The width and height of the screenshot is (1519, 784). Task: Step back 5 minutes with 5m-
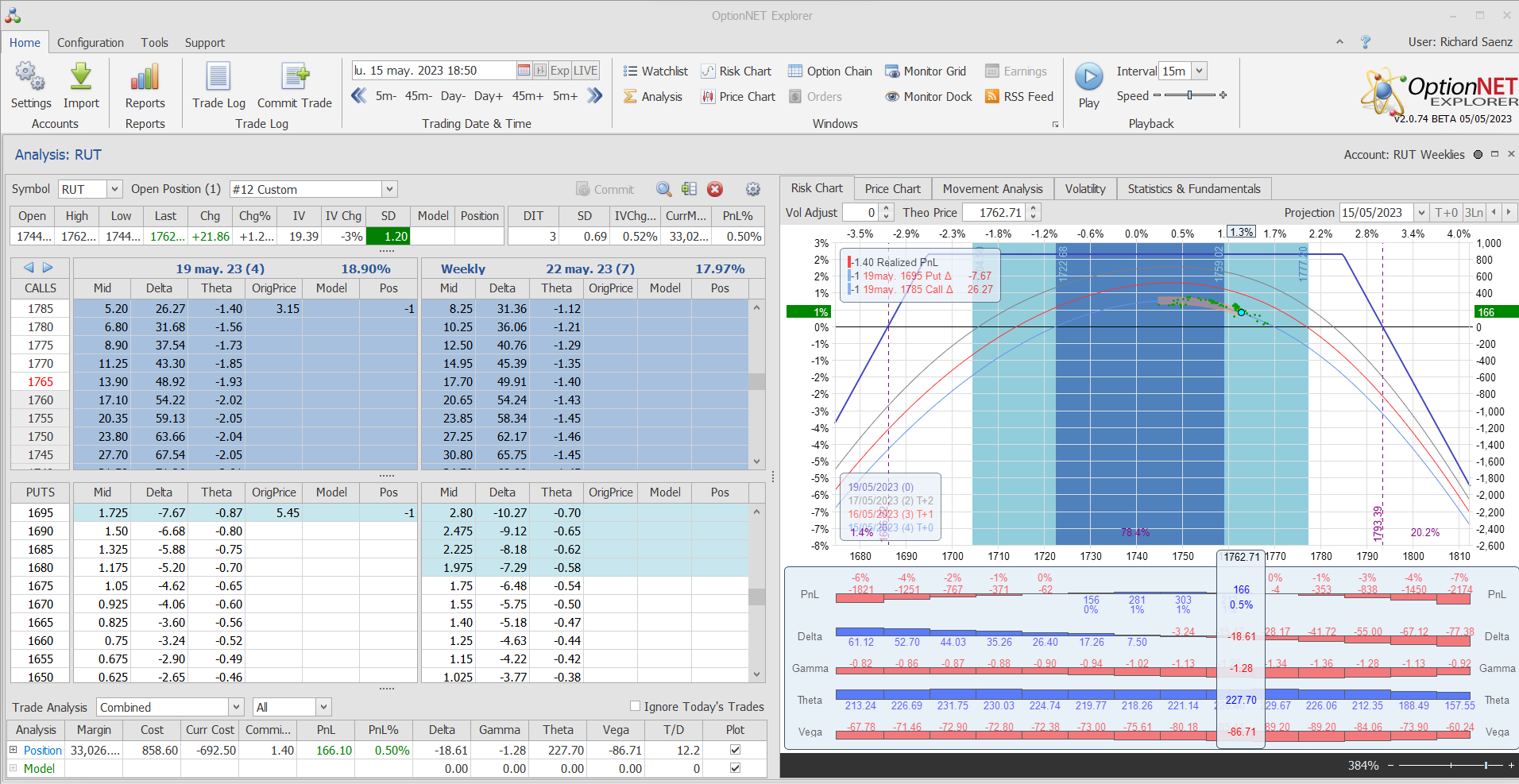click(x=386, y=96)
